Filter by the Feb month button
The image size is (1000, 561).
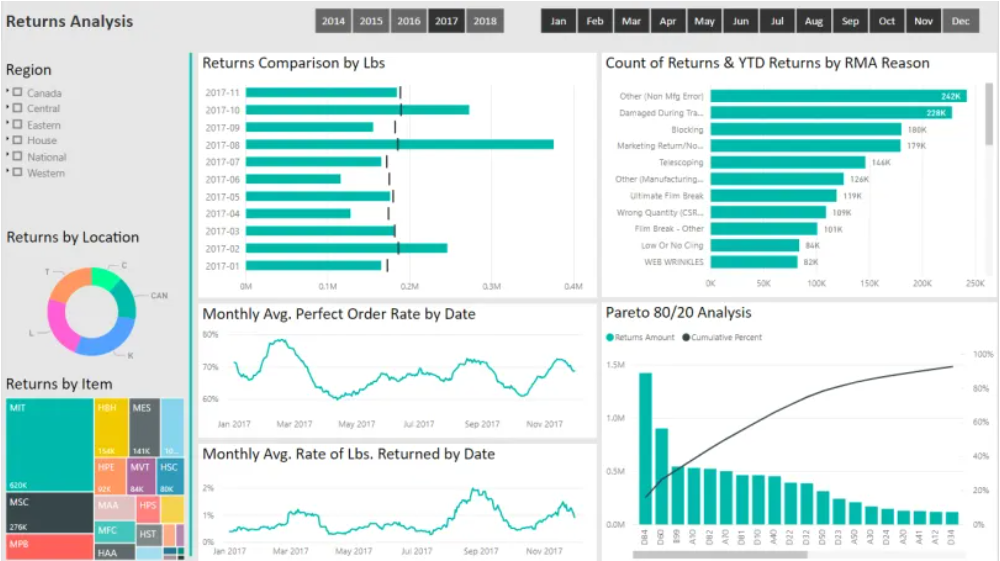point(595,21)
